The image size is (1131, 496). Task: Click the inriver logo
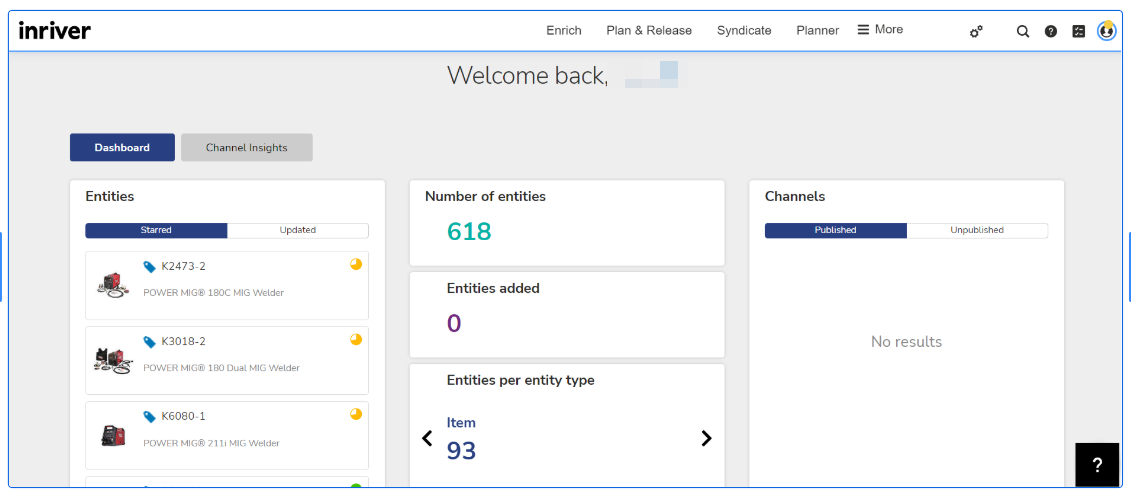55,30
